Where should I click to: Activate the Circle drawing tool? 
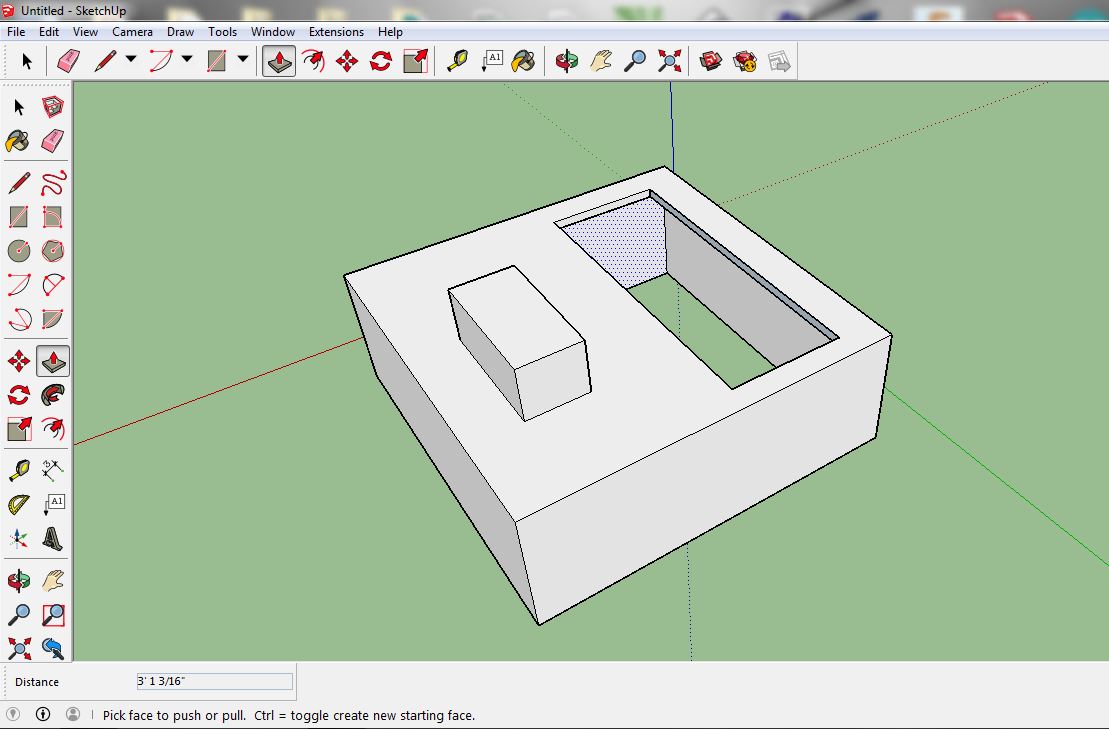[x=19, y=251]
